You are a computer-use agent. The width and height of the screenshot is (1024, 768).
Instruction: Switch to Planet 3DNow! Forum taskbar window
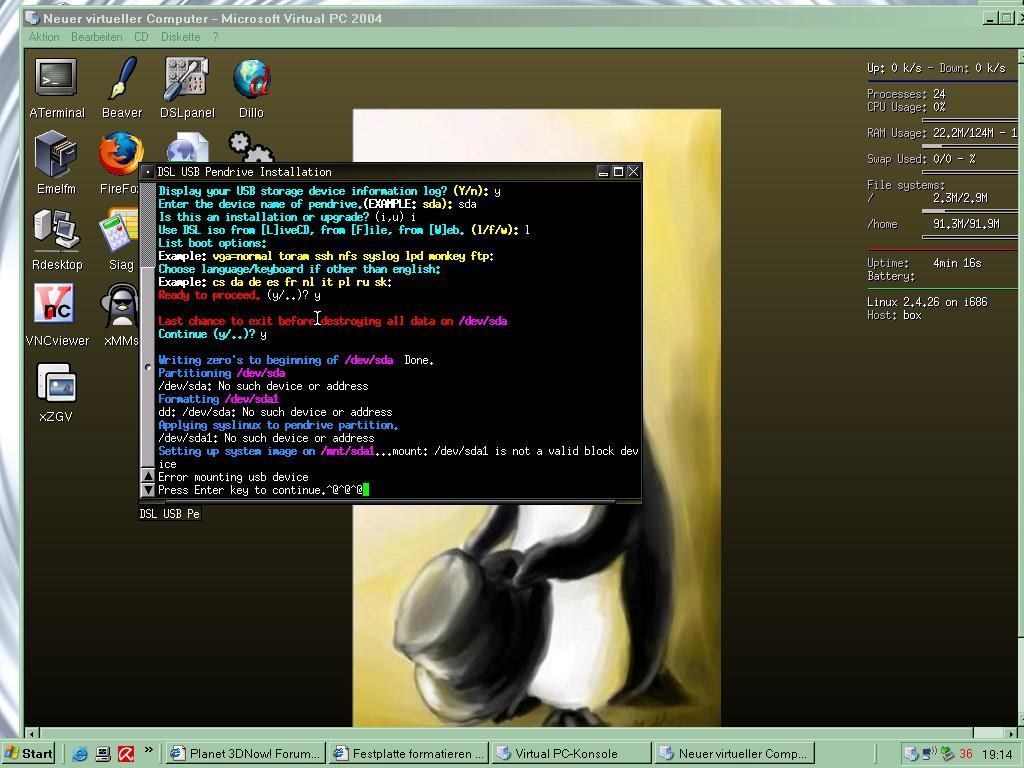tap(244, 754)
